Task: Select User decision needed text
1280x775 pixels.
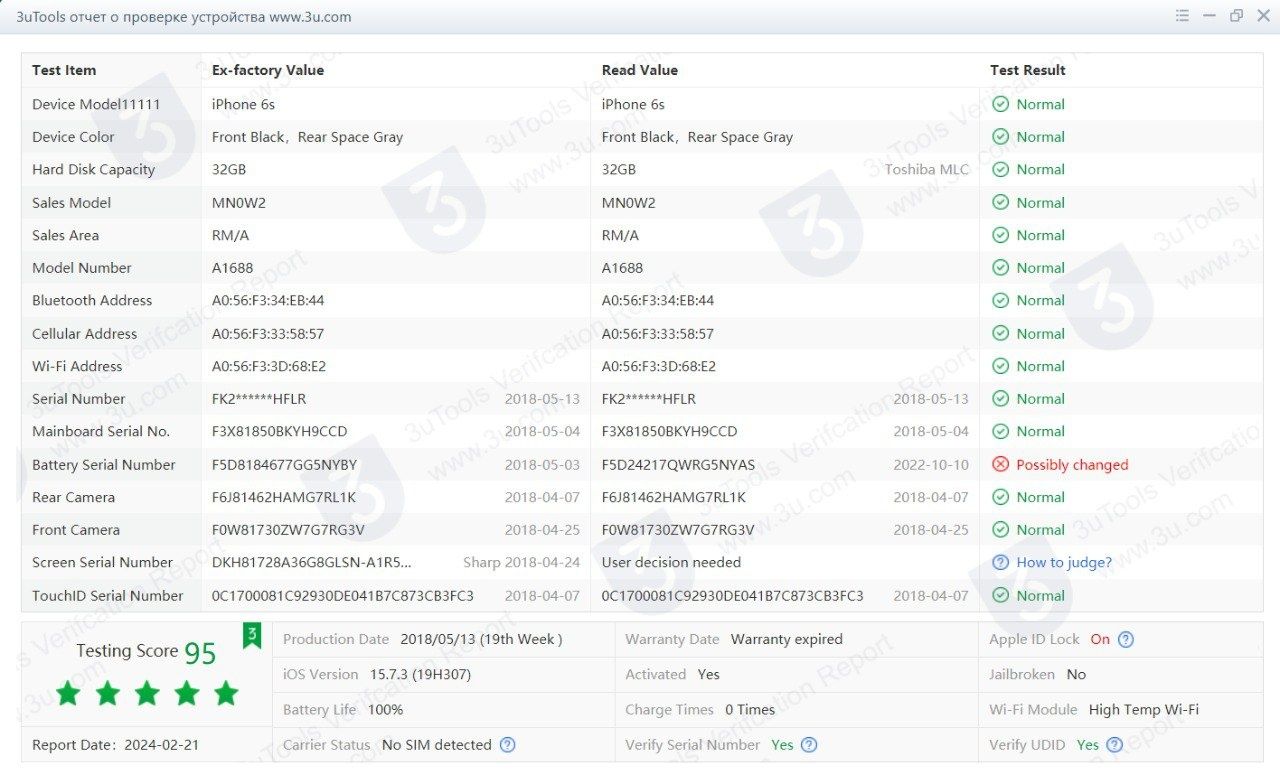Action: coord(671,563)
